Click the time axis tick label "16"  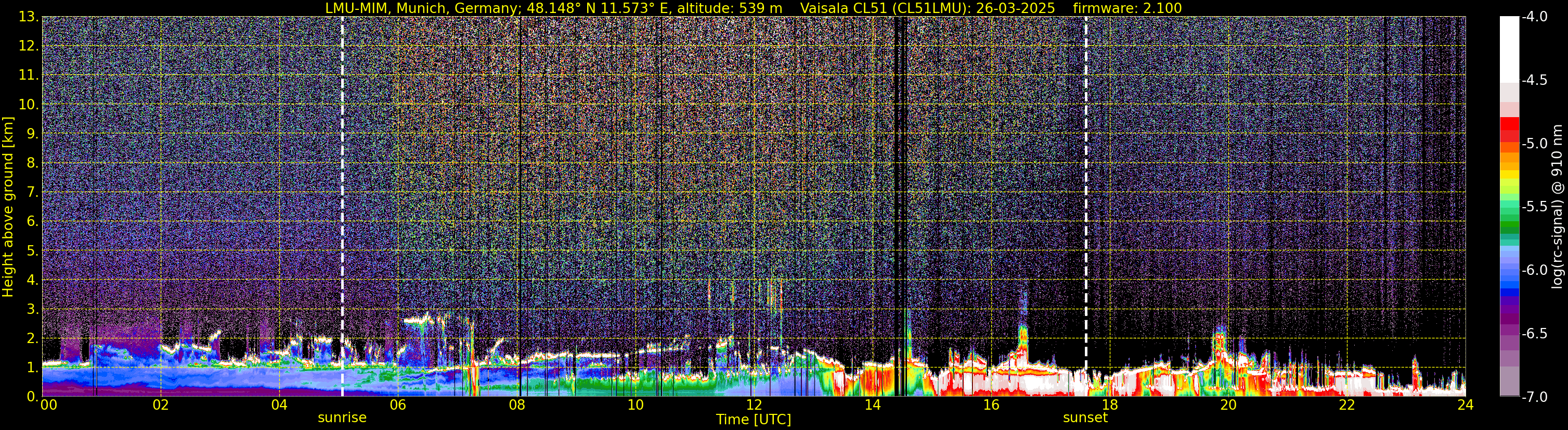[991, 406]
